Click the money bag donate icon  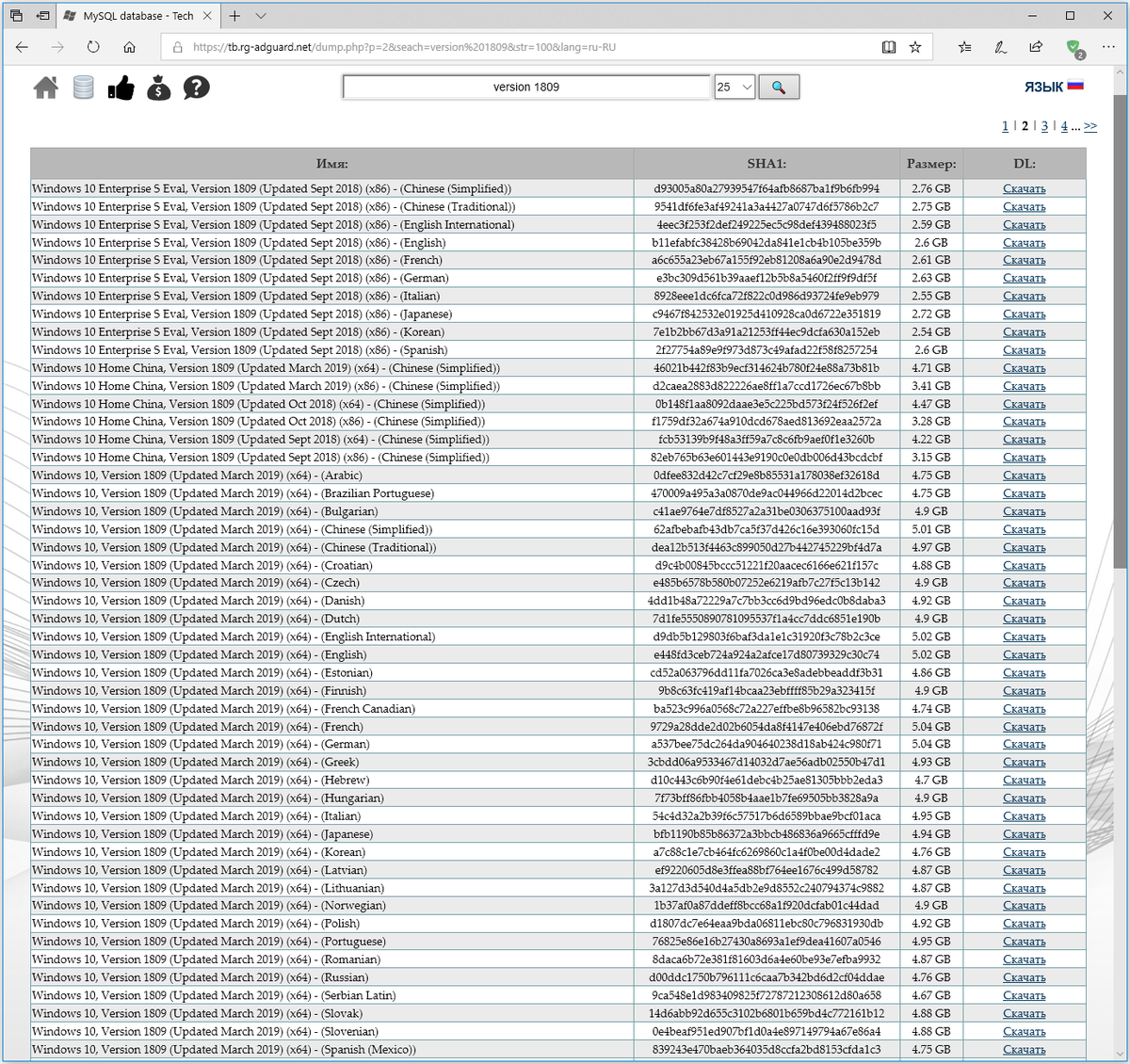[x=158, y=88]
